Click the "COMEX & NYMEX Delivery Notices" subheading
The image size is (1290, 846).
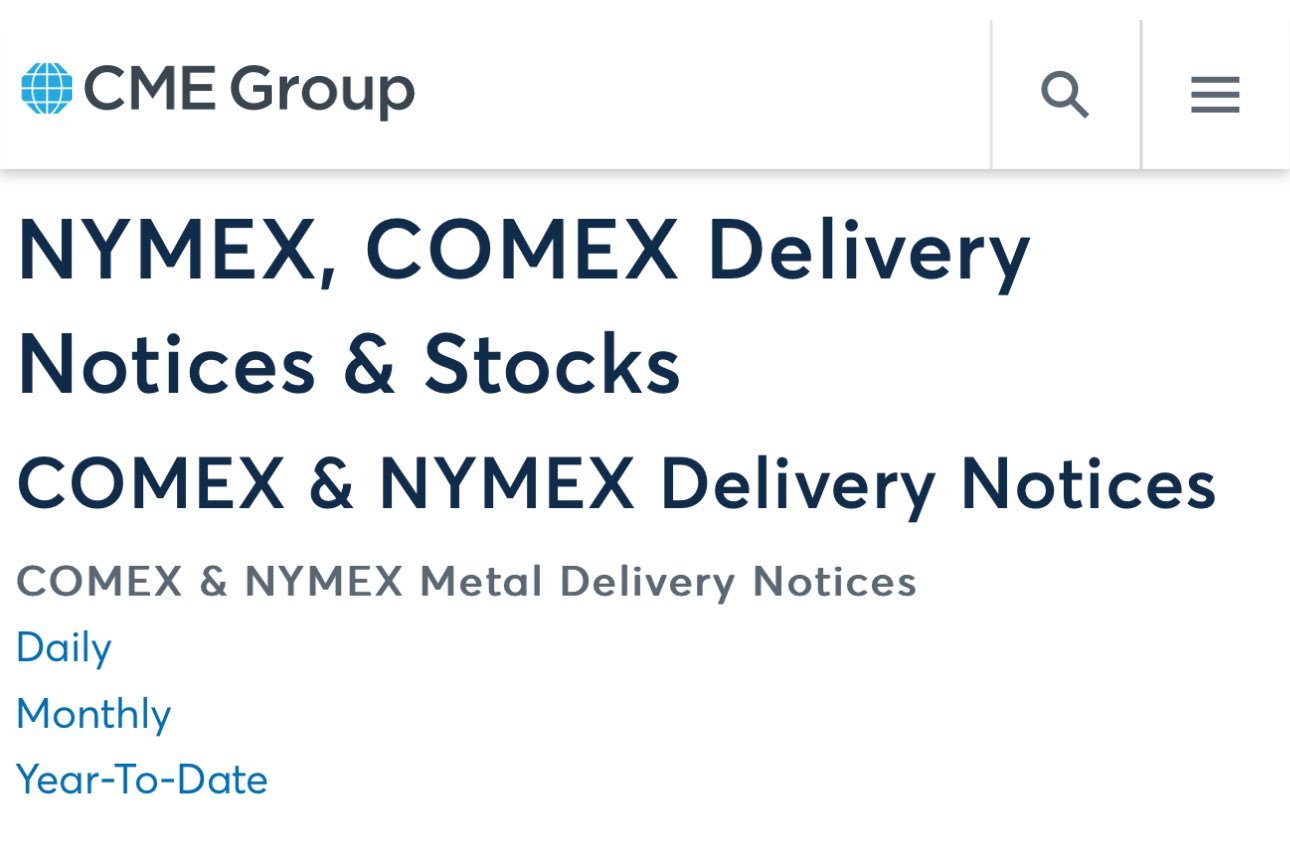click(616, 484)
